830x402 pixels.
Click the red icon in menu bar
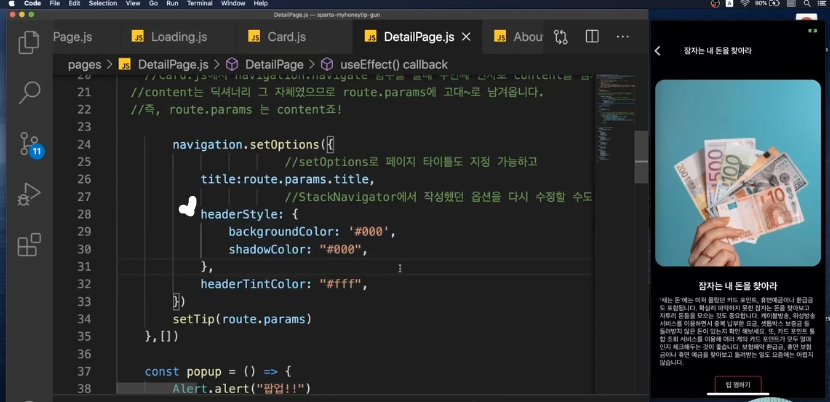[x=715, y=3]
